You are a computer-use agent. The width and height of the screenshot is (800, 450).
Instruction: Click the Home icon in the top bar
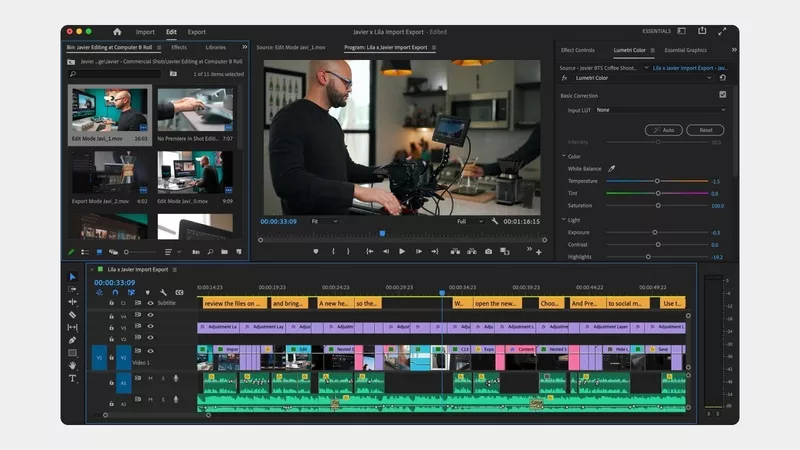pos(117,32)
